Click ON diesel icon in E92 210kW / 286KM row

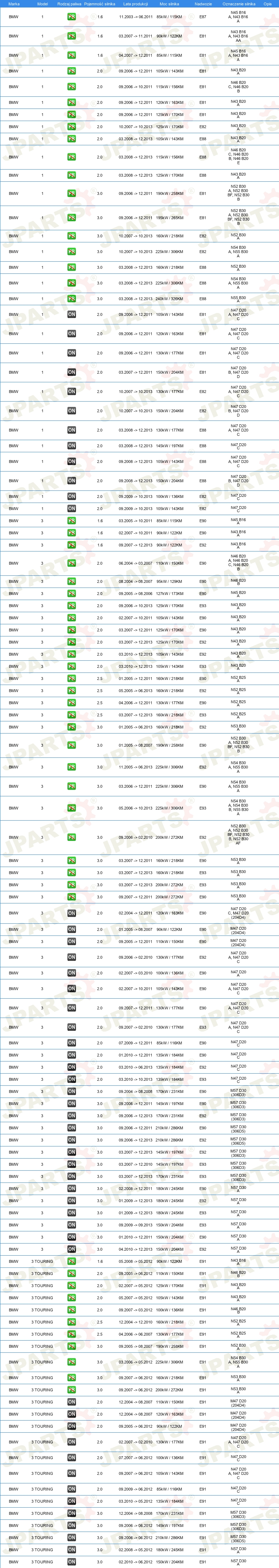(x=71, y=1140)
